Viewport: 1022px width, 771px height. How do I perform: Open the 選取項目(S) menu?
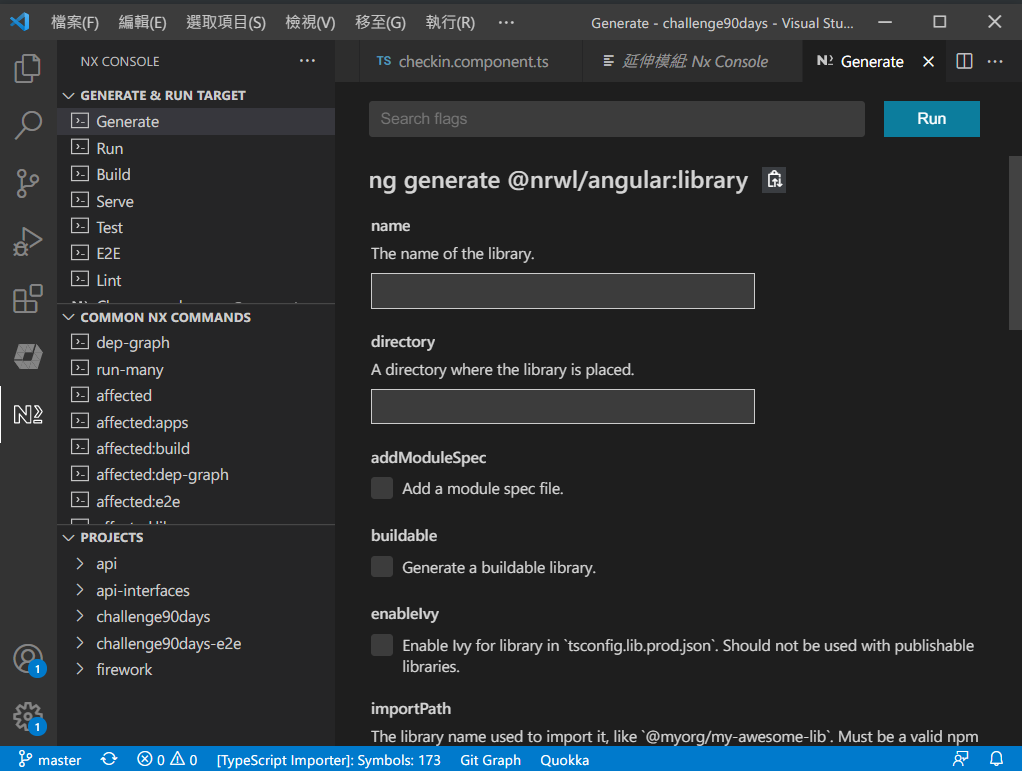point(226,23)
